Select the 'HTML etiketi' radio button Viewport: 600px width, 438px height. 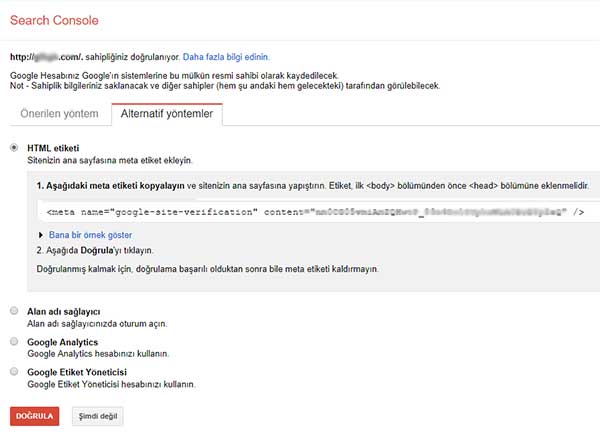coord(14,148)
